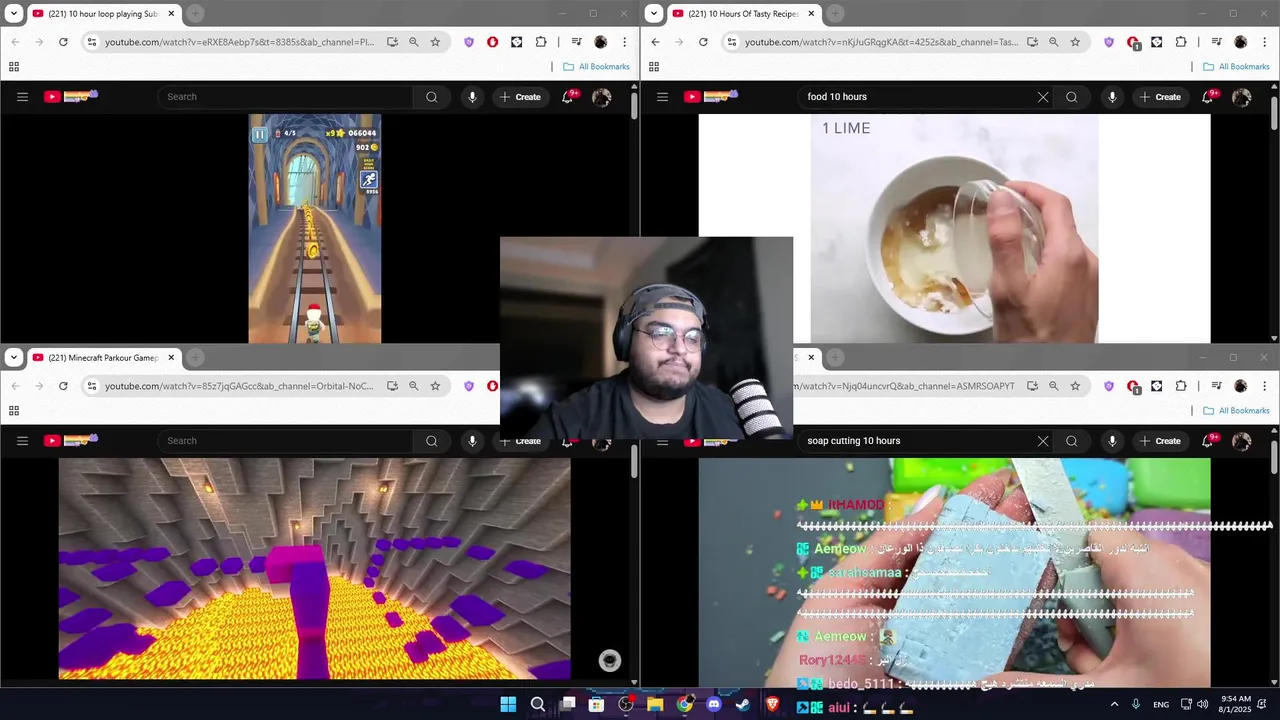Viewport: 1280px width, 720px height.
Task: Open uBlock extension in Subway Surfers window
Action: (492, 42)
